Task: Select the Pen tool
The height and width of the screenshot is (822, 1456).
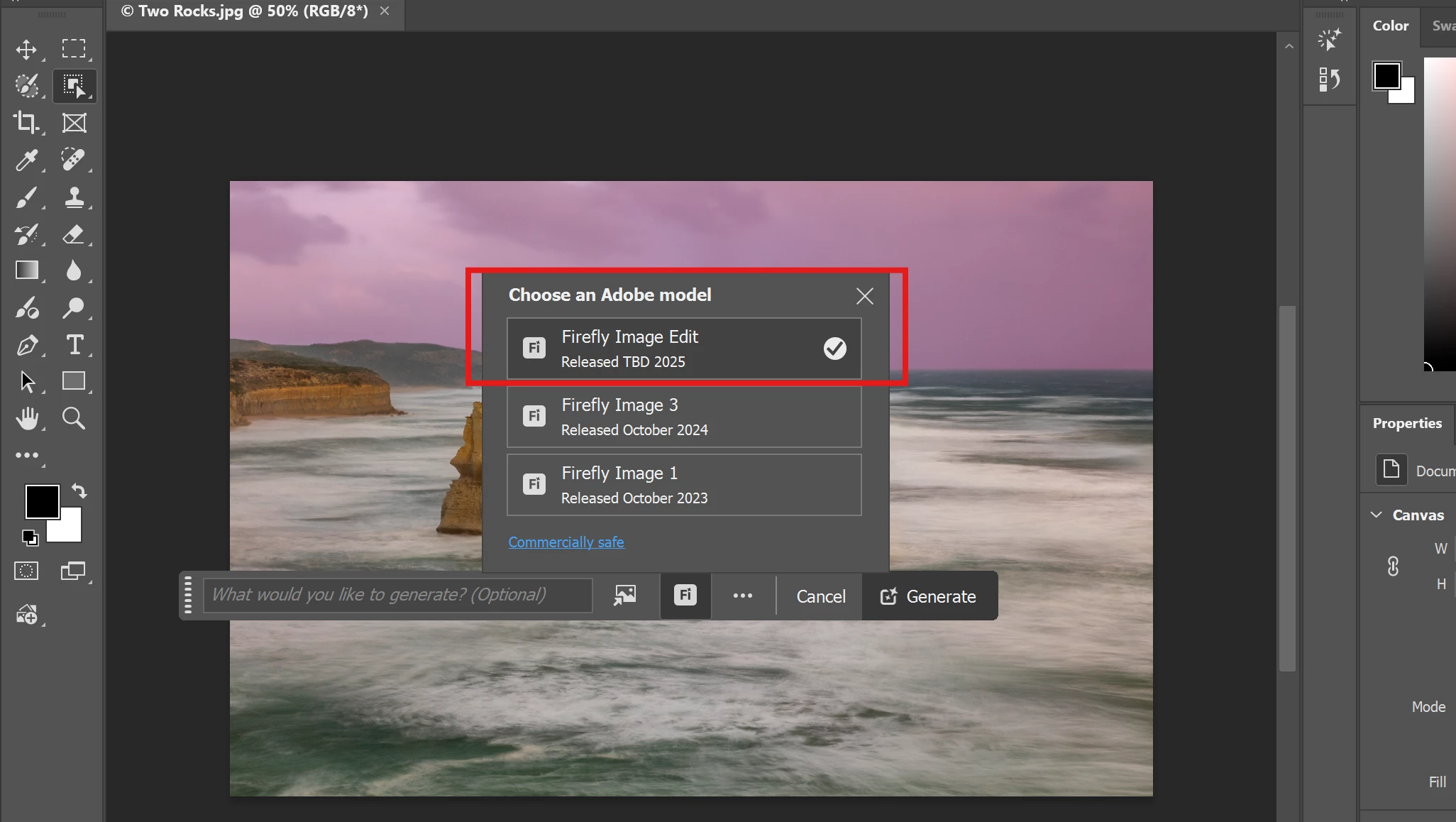Action: pyautogui.click(x=26, y=345)
